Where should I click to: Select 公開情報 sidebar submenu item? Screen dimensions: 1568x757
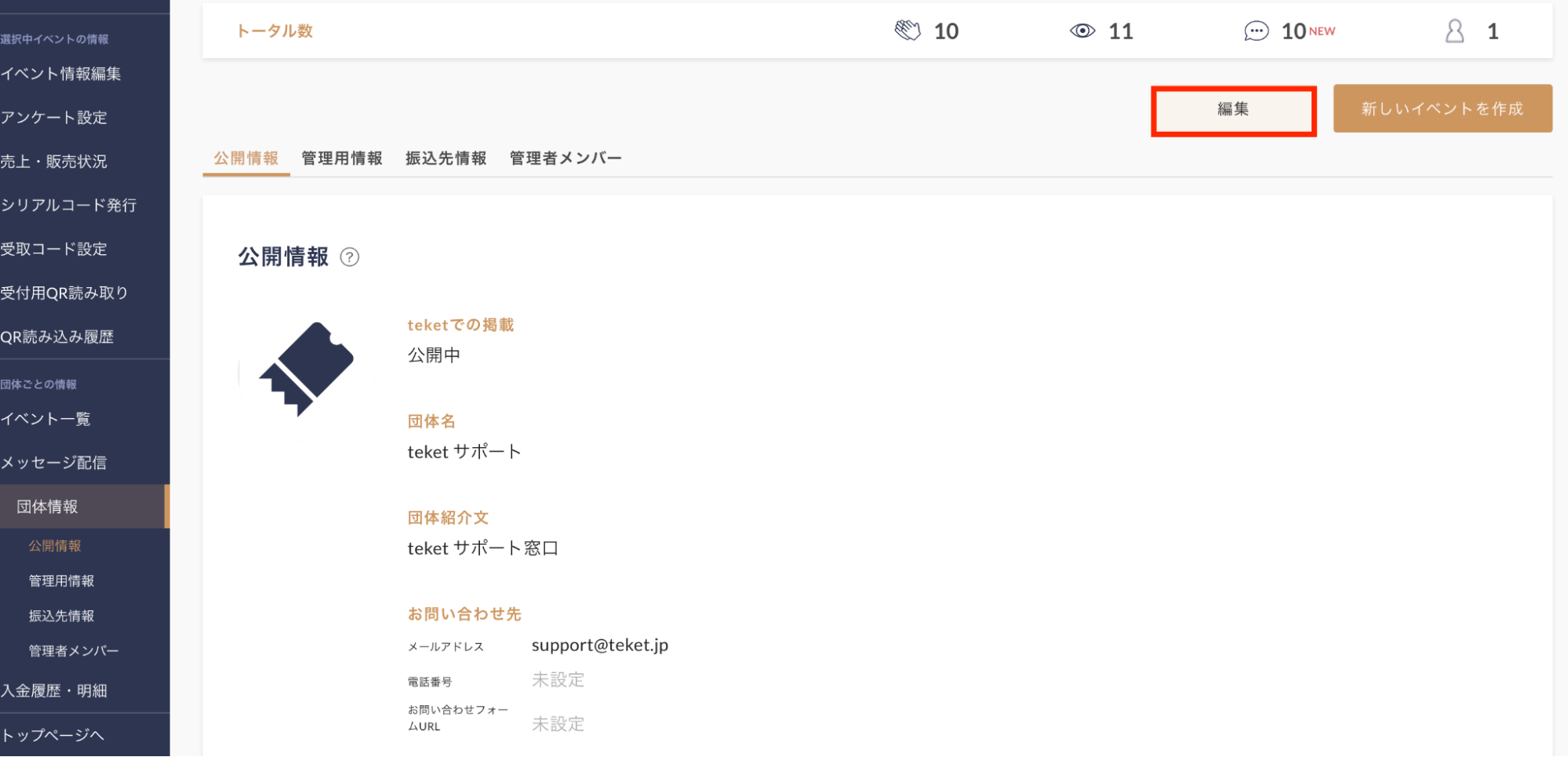point(55,546)
